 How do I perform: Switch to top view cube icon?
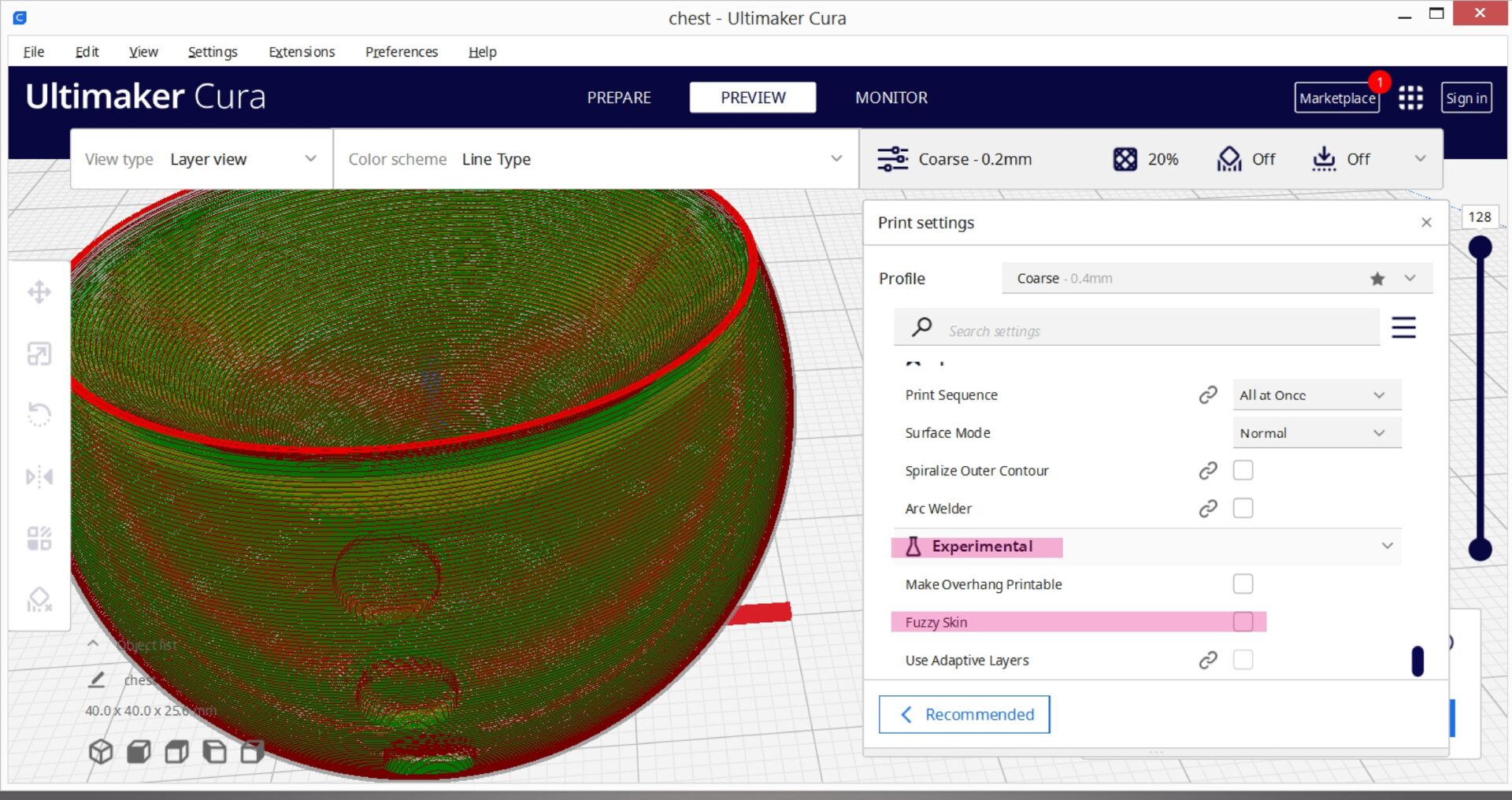(x=176, y=752)
